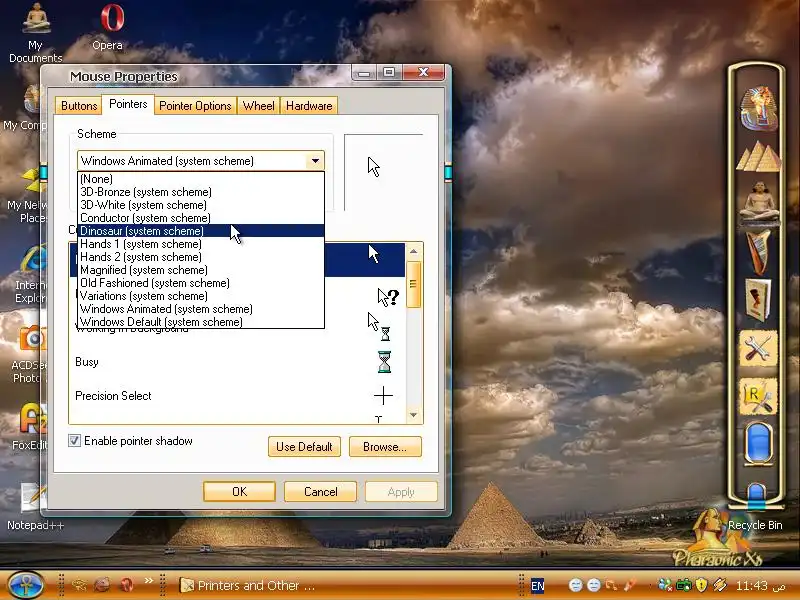
Task: Click the brown globe quick launch icon
Action: tap(102, 585)
